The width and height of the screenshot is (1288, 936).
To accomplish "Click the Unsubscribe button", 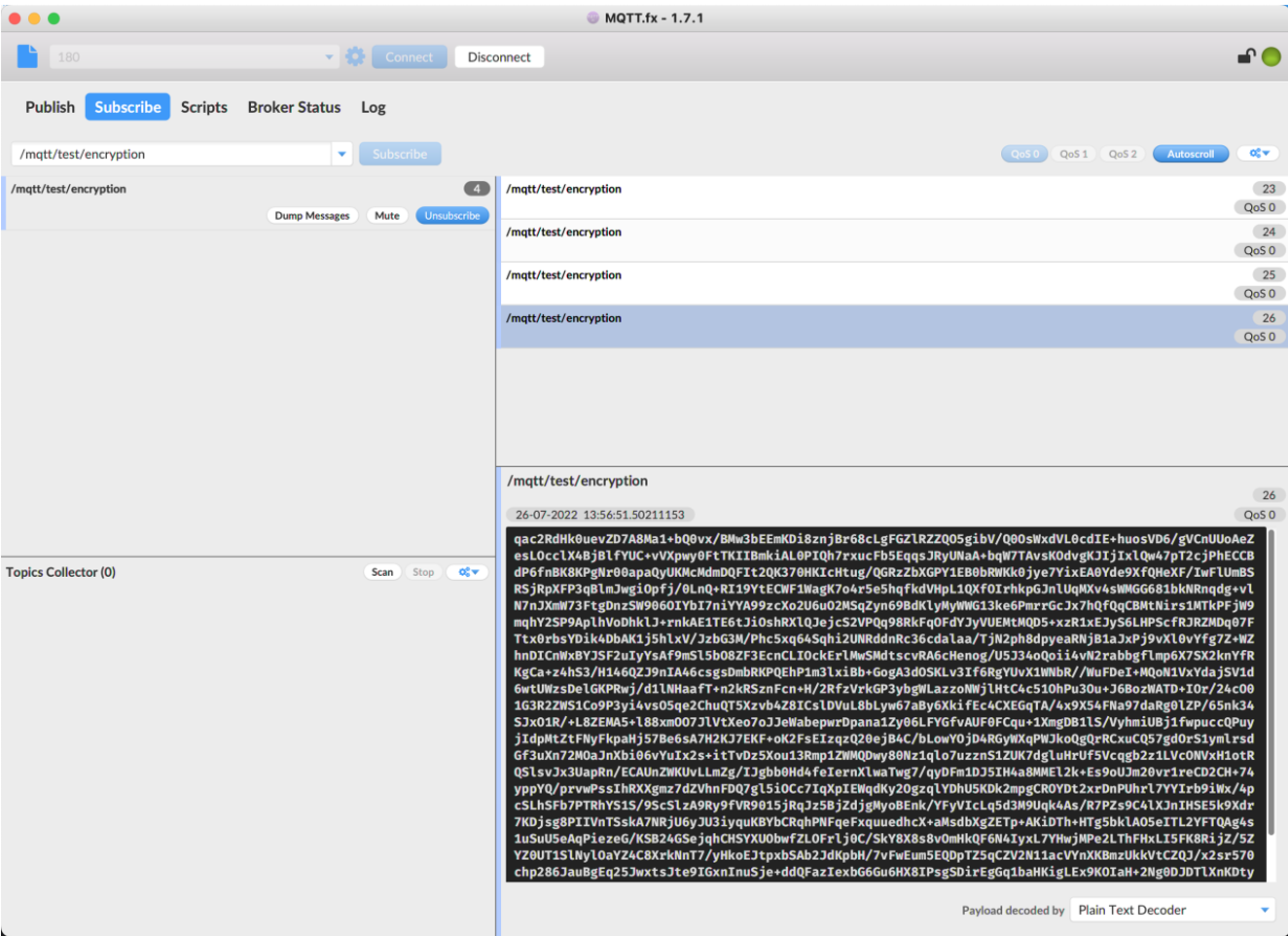I will [x=452, y=216].
